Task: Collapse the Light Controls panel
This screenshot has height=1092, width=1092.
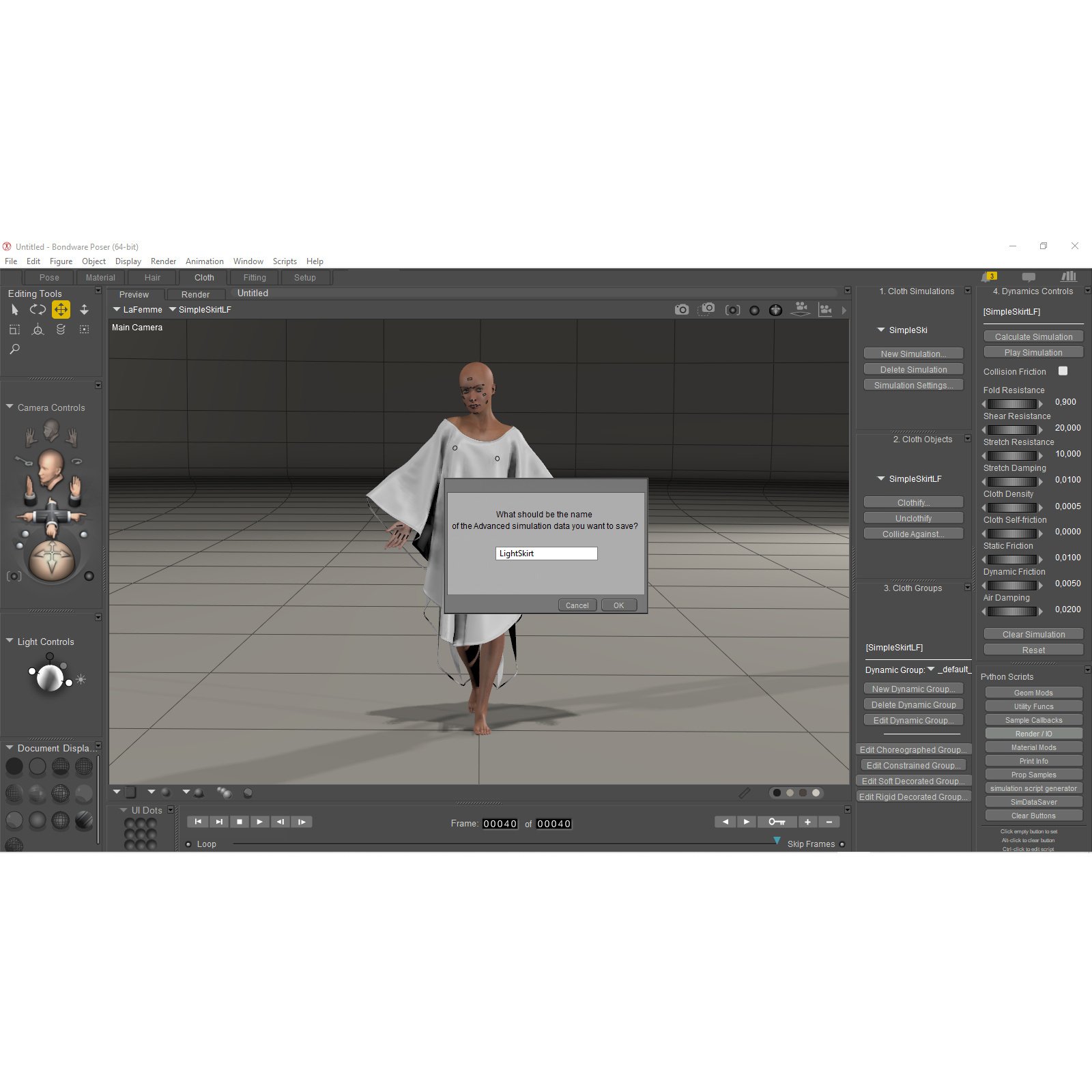Action: [x=10, y=641]
